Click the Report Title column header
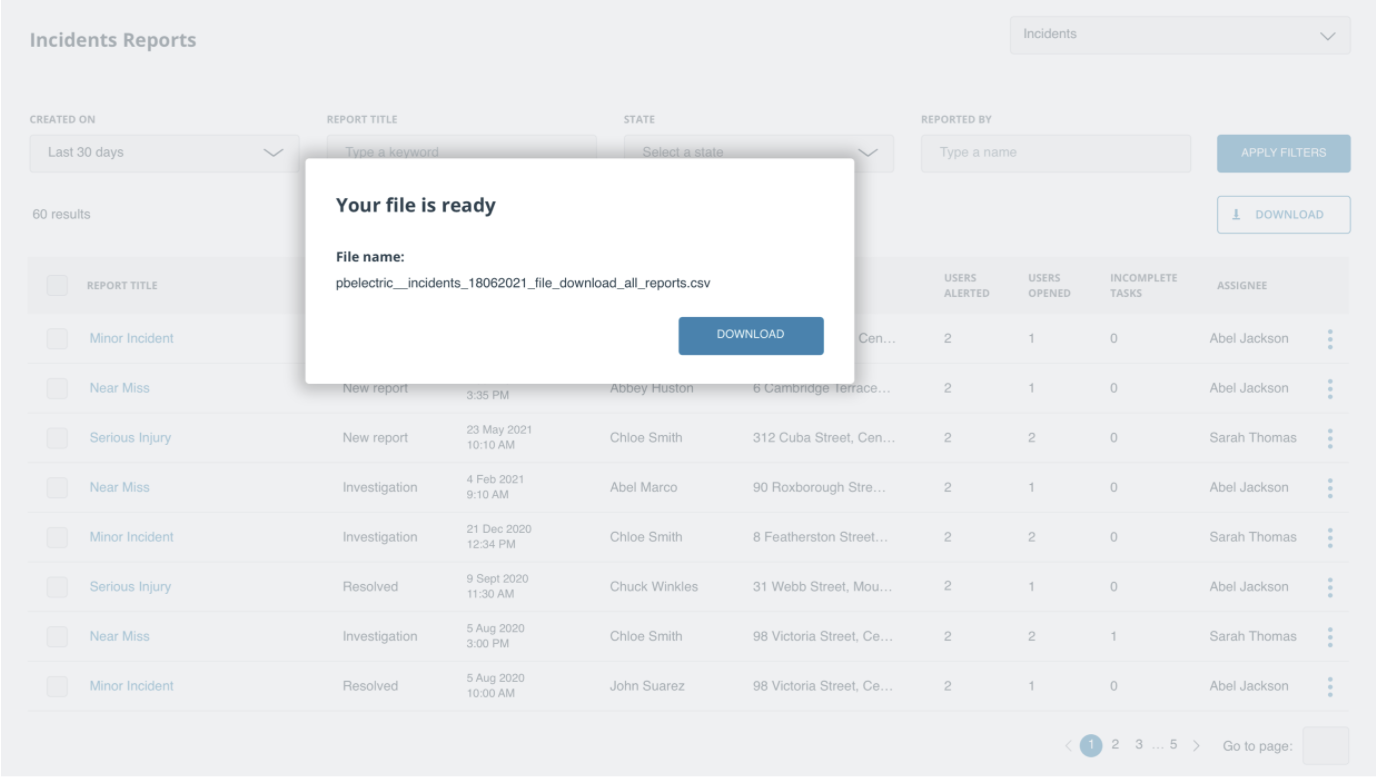1376x784 pixels. [x=122, y=286]
